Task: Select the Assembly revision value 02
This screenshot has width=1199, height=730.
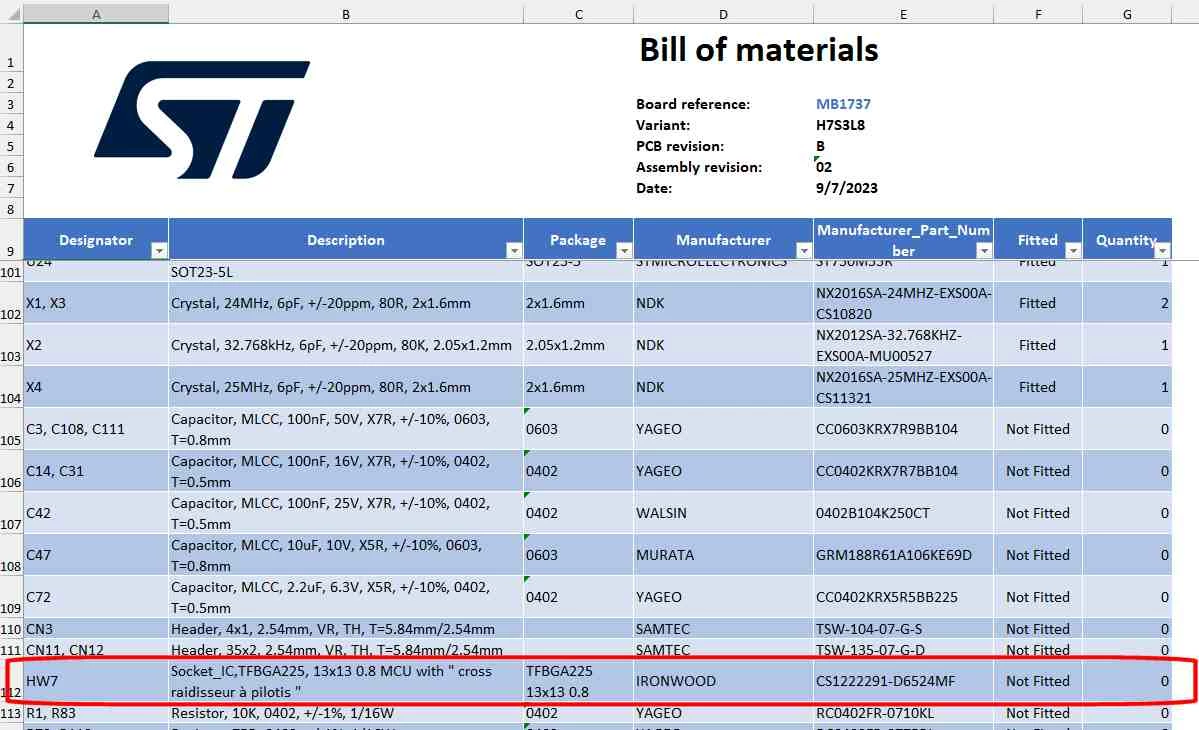Action: (824, 167)
